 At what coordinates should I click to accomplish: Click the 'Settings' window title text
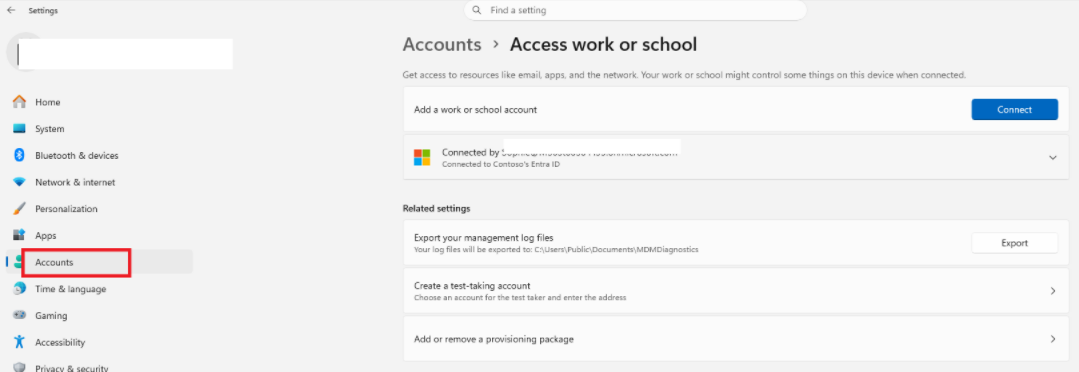[43, 10]
